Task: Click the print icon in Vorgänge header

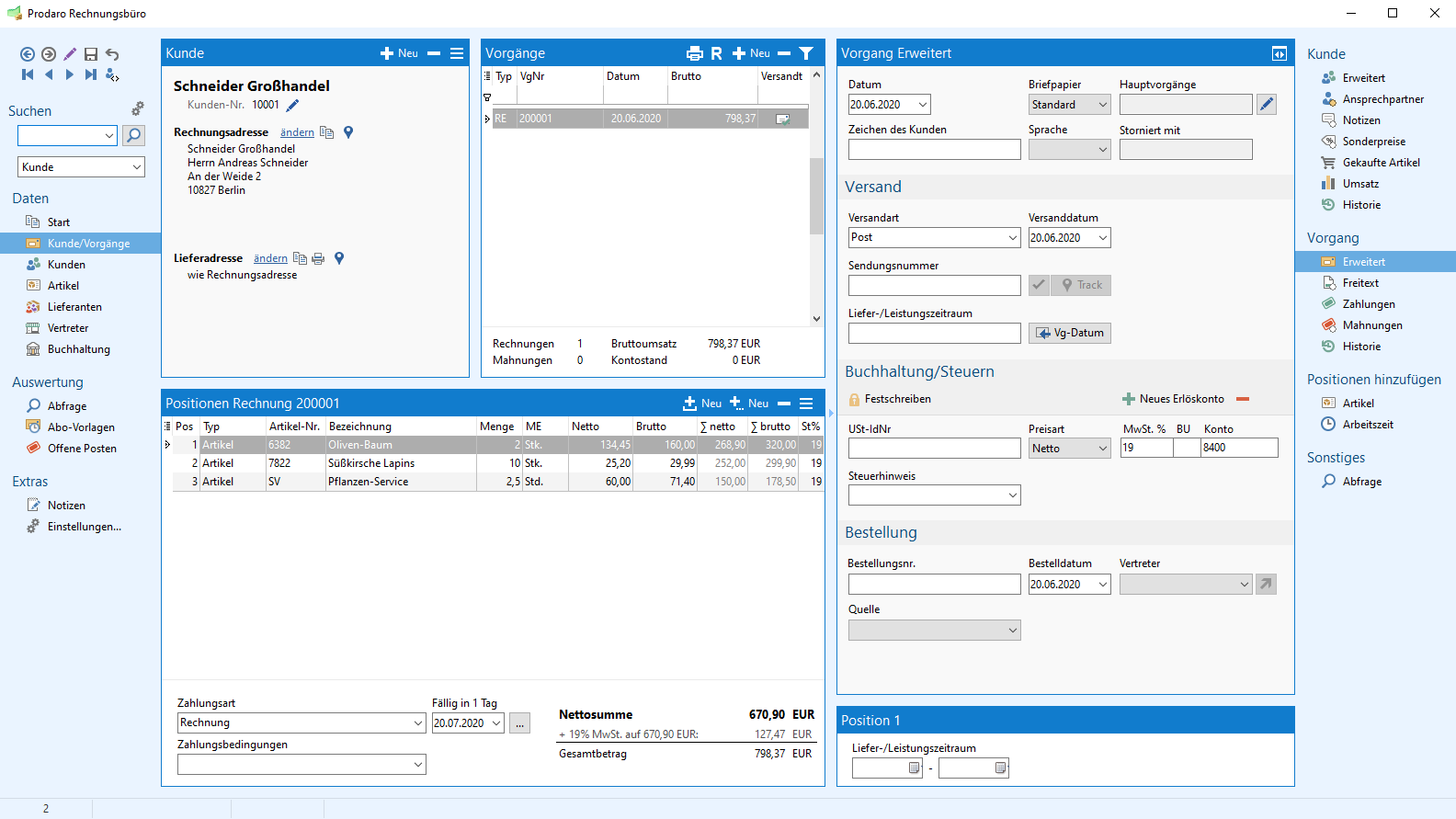Action: [695, 53]
